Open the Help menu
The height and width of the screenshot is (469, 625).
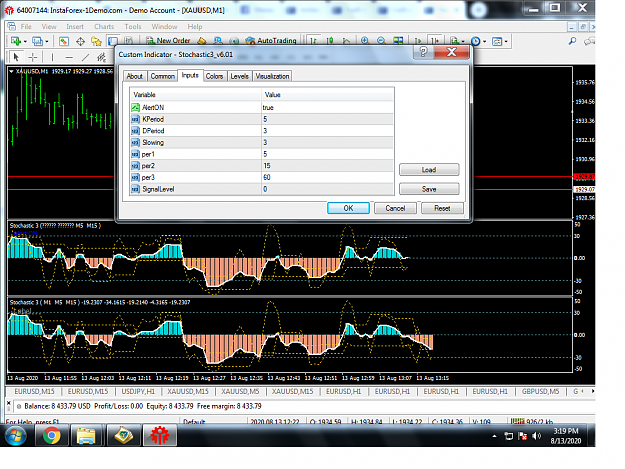195,27
